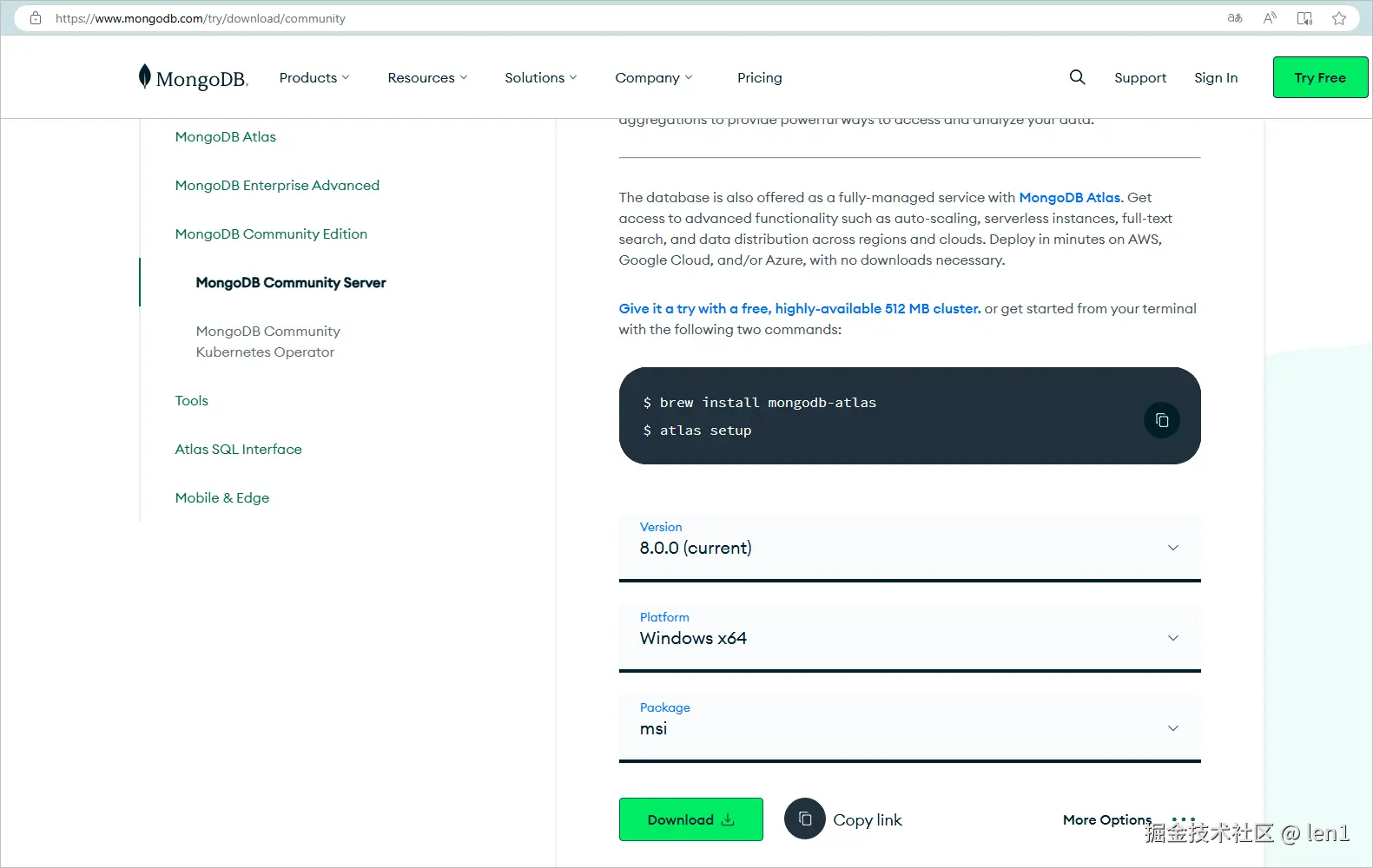This screenshot has height=868, width=1373.
Task: View site info via the lock icon
Action: tap(36, 18)
